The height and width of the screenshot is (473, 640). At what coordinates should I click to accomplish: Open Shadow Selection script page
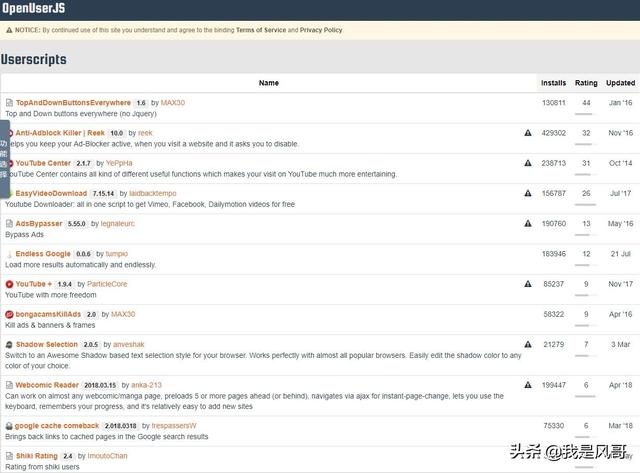(x=47, y=344)
